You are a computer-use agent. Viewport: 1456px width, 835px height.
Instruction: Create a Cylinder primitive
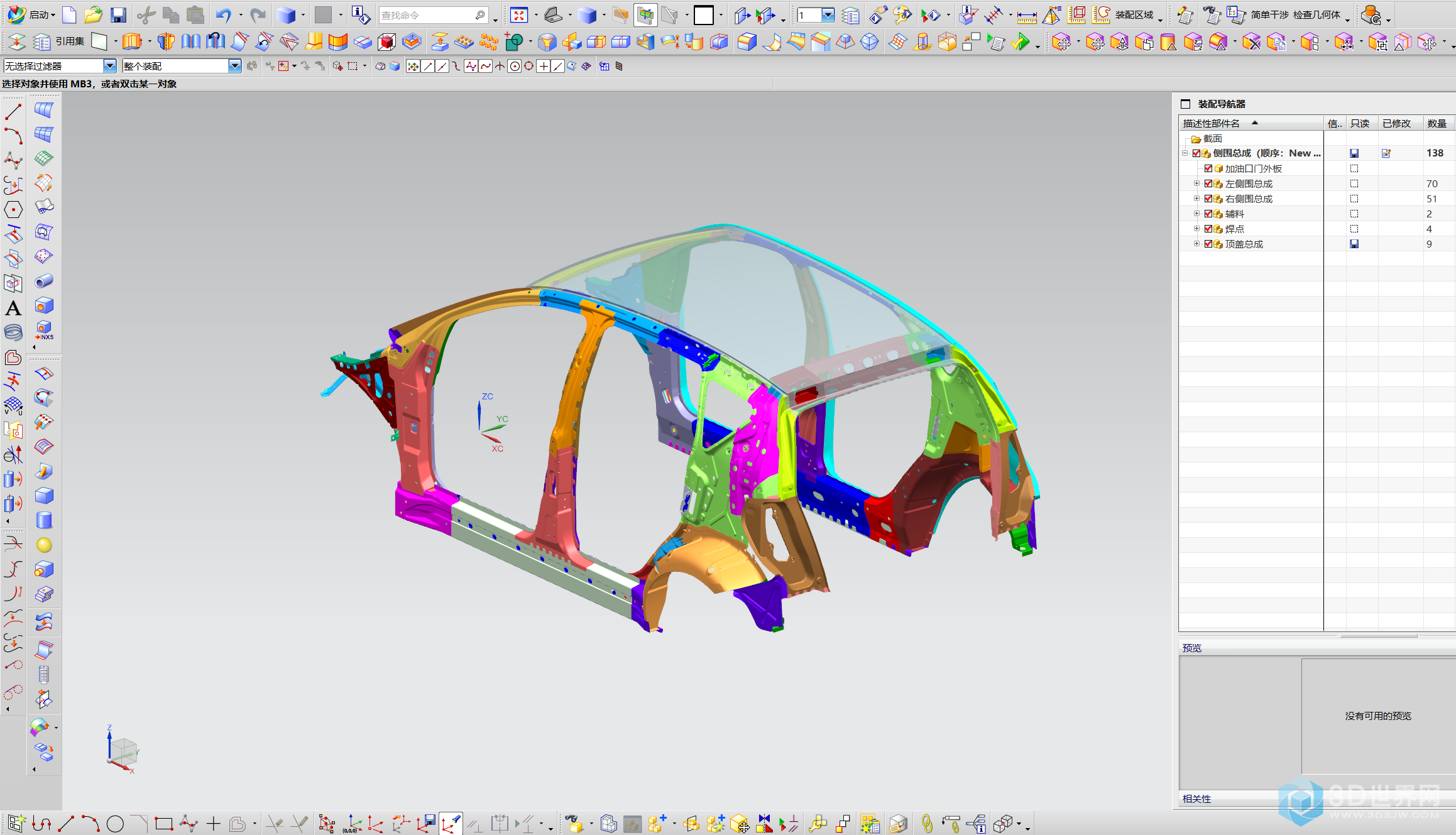[44, 520]
